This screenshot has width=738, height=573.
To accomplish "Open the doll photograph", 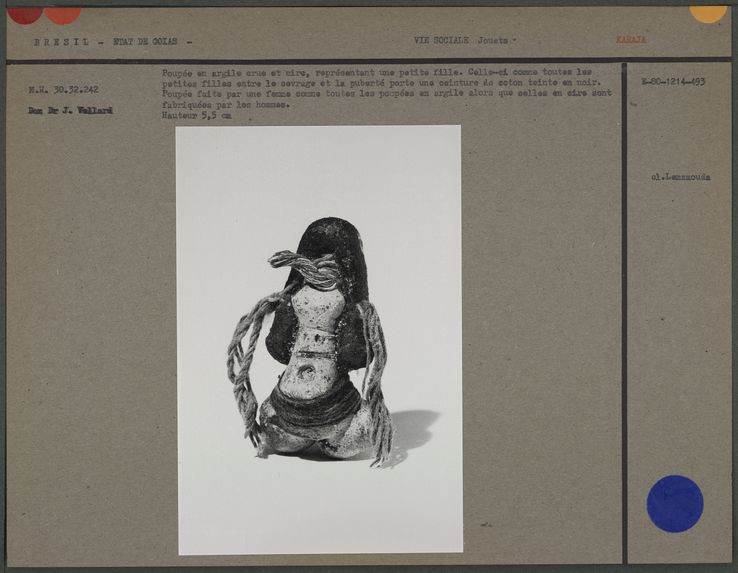I will pyautogui.click(x=318, y=338).
